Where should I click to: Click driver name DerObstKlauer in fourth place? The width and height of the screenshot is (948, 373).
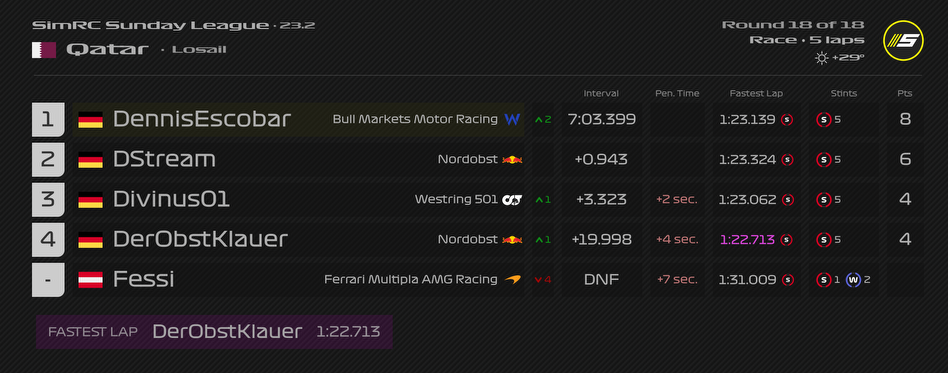click(x=200, y=239)
